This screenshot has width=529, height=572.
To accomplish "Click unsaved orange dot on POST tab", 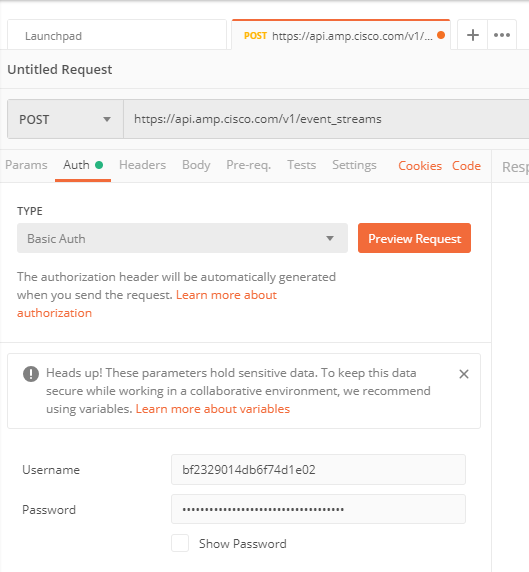I will coord(441,35).
